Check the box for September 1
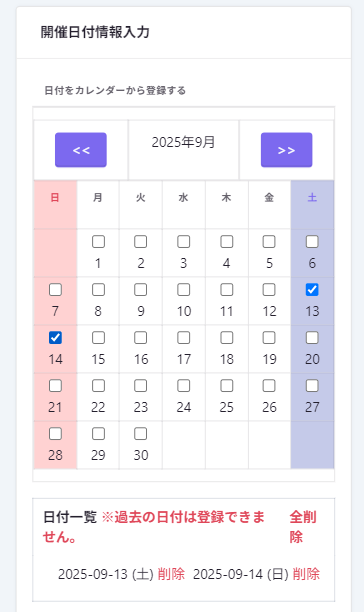364x612 pixels. pyautogui.click(x=98, y=242)
